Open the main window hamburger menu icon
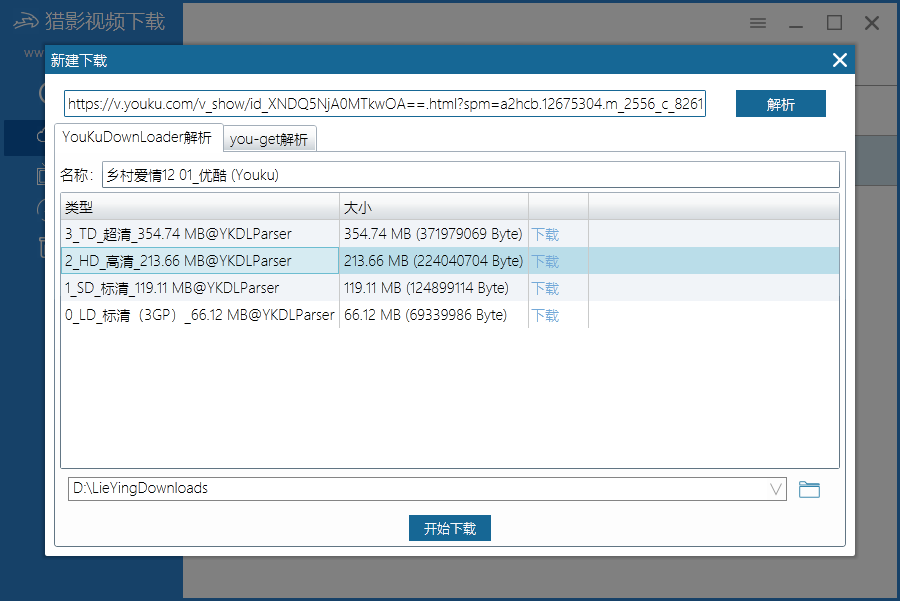The width and height of the screenshot is (900, 601). coord(758,23)
